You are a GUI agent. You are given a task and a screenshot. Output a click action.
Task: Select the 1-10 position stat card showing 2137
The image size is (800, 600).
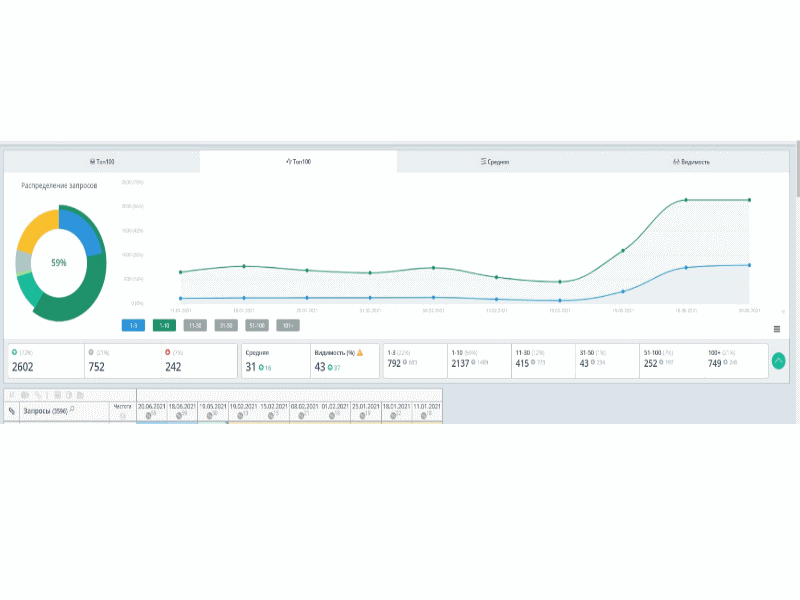coord(479,361)
